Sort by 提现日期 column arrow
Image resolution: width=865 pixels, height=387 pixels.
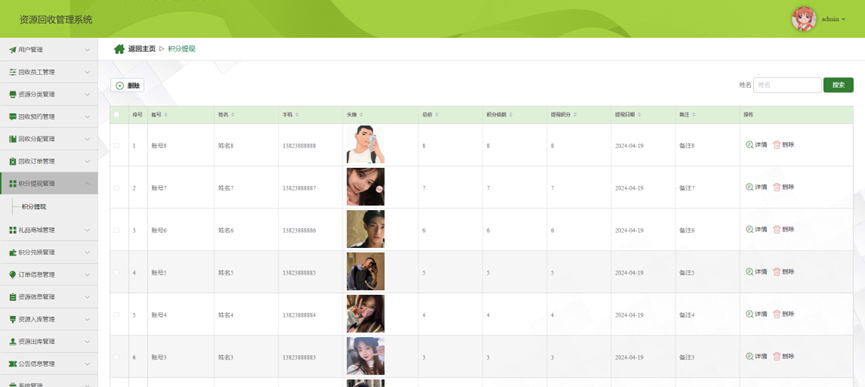point(640,115)
